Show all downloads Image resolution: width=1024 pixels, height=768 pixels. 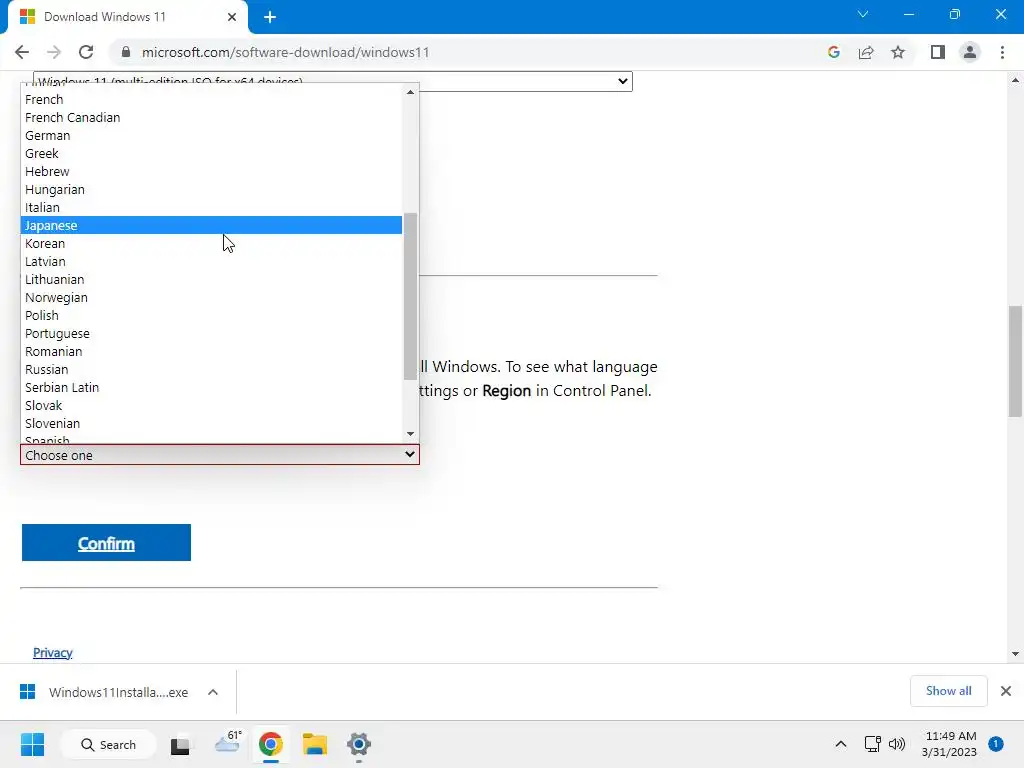pos(948,691)
